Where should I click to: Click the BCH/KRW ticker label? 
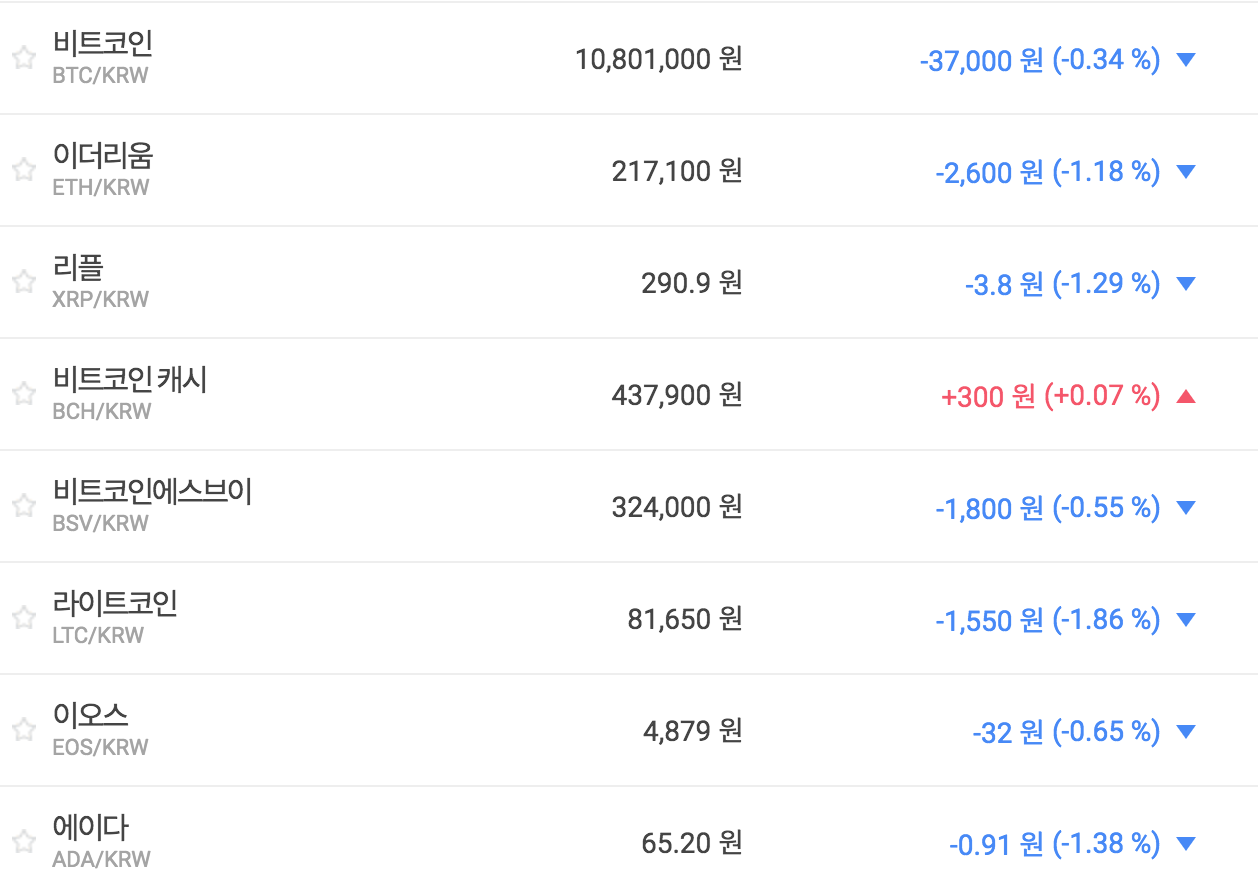pos(101,411)
